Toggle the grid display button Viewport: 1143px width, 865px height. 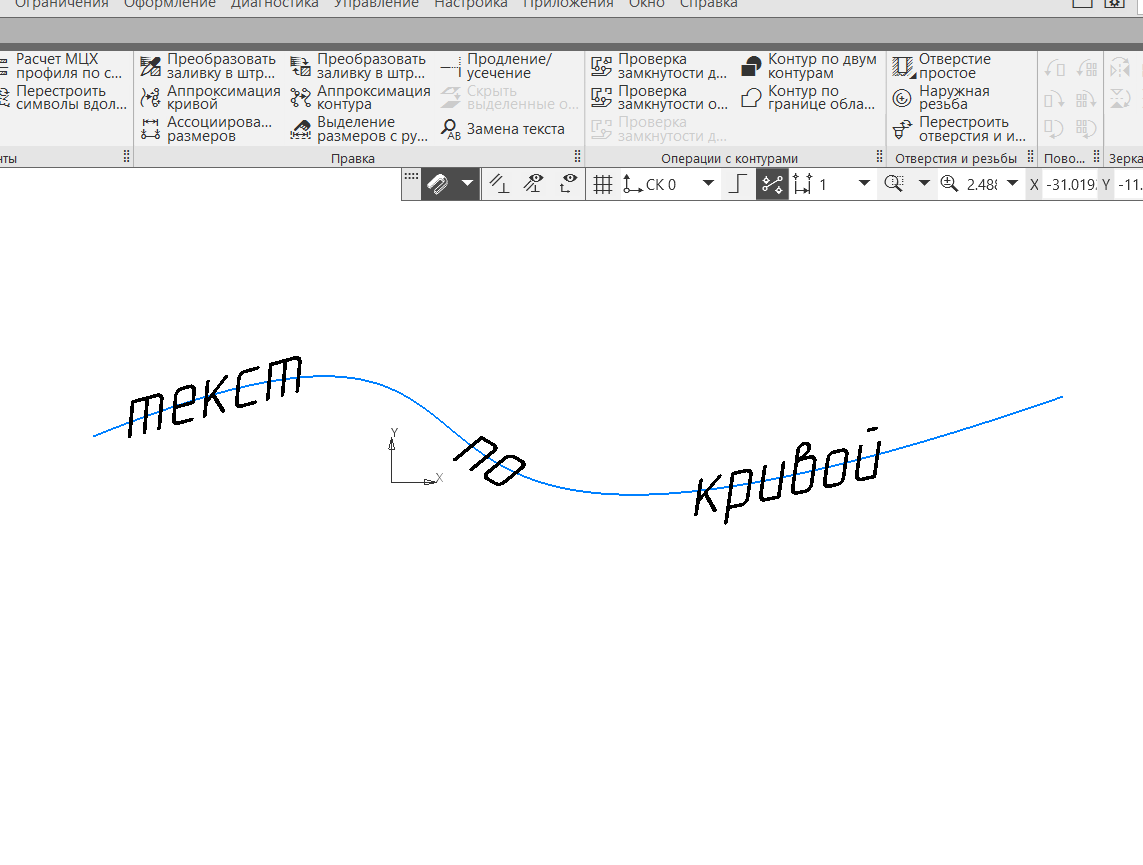point(602,184)
